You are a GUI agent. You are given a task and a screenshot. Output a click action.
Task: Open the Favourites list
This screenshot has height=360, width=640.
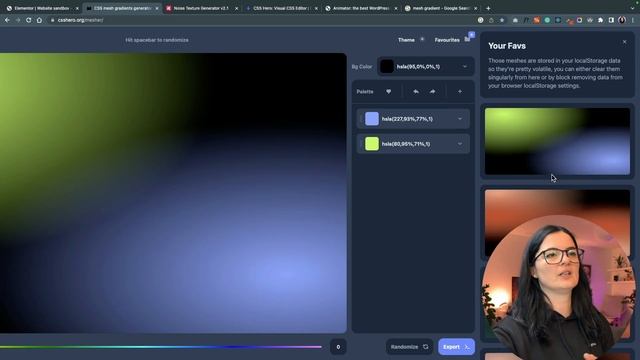(452, 40)
